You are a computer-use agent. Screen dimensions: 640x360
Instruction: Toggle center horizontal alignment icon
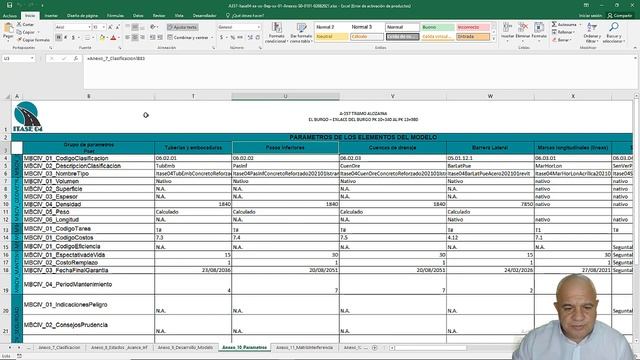pyautogui.click(x=135, y=38)
